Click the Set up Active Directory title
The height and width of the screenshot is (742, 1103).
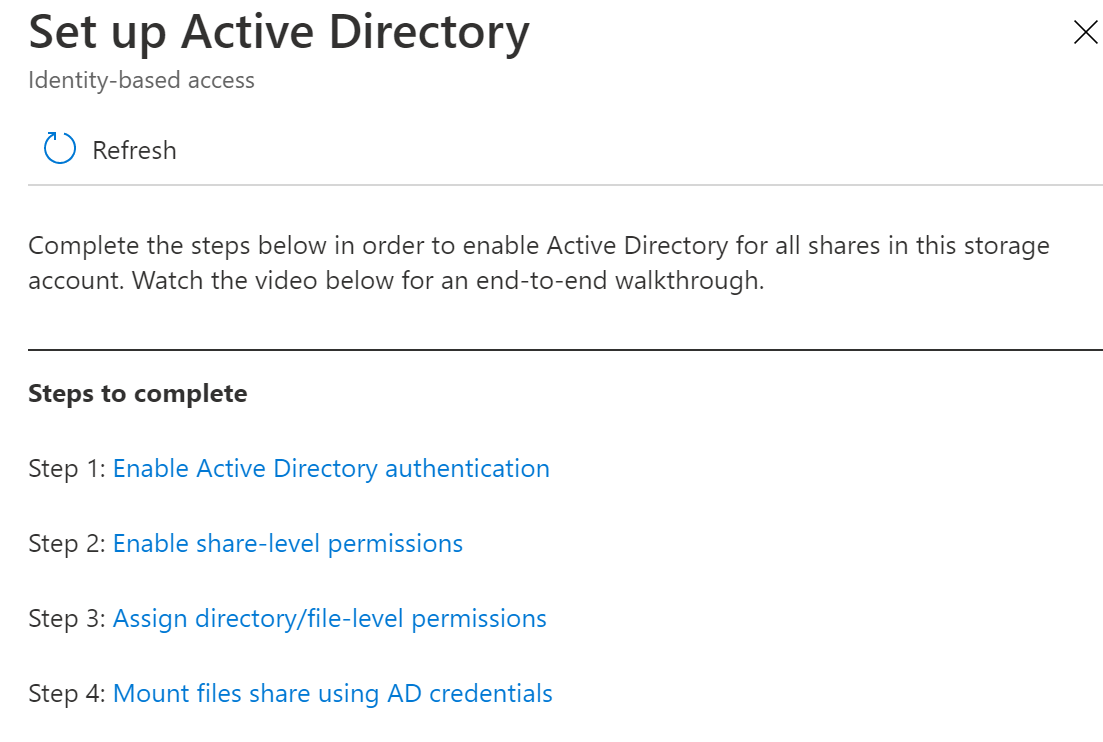point(279,33)
